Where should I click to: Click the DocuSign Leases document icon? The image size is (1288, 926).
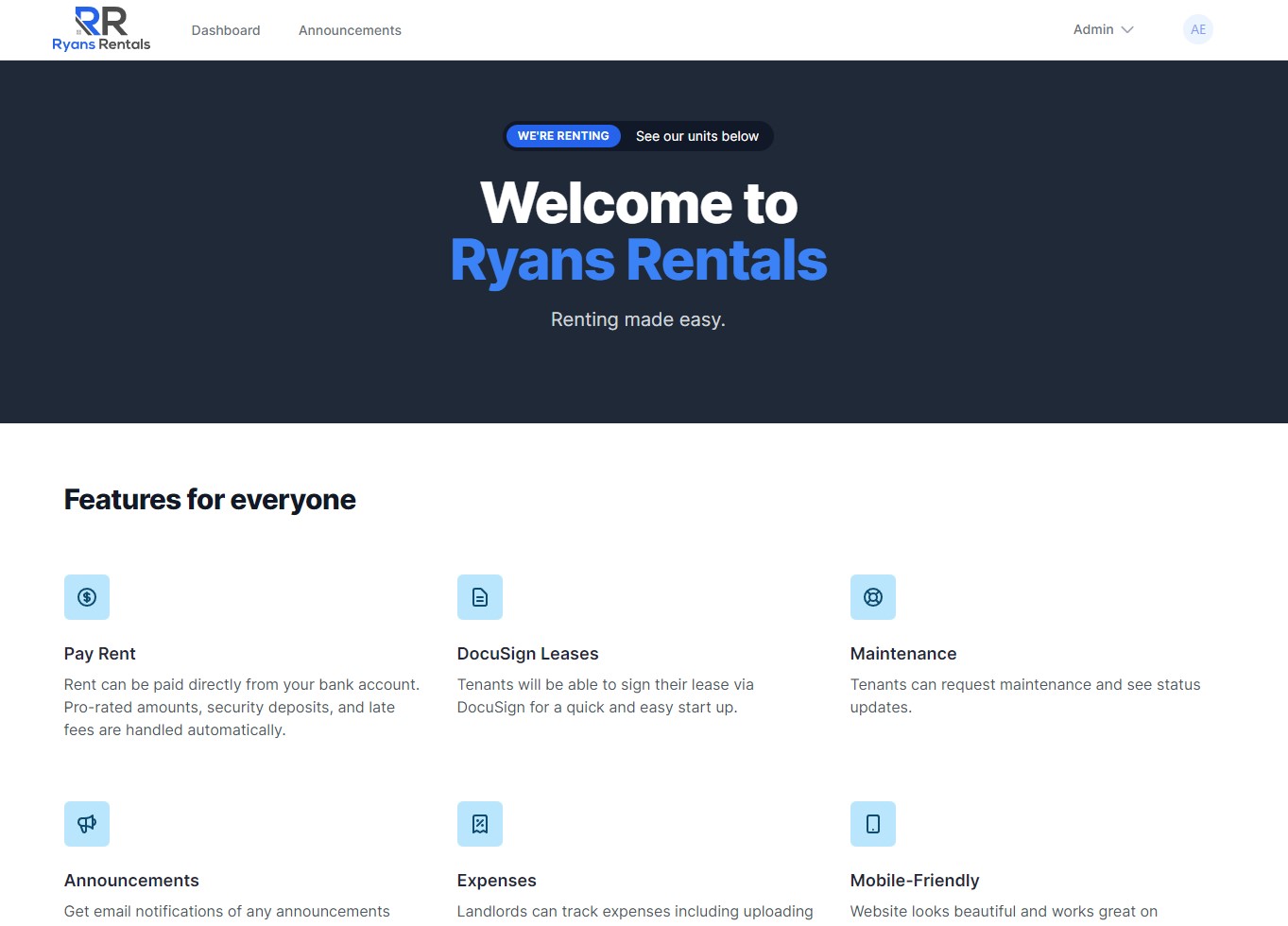point(480,597)
